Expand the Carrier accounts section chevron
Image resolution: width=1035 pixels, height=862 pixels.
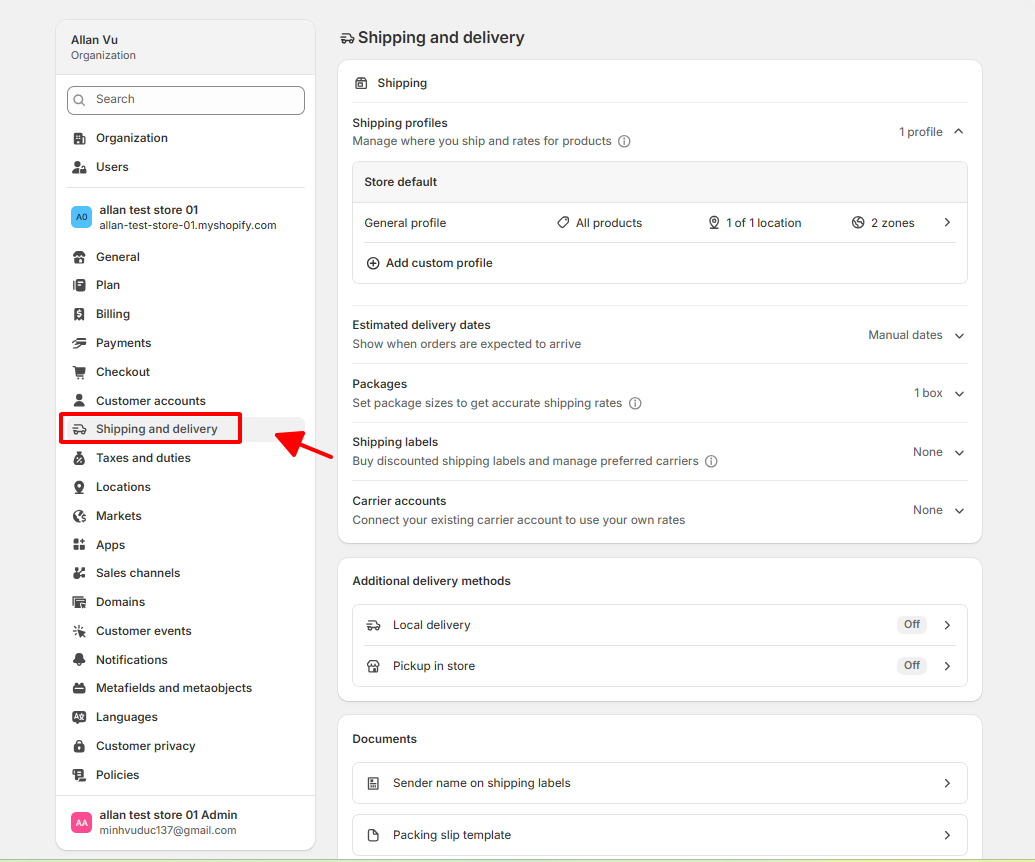pyautogui.click(x=959, y=511)
